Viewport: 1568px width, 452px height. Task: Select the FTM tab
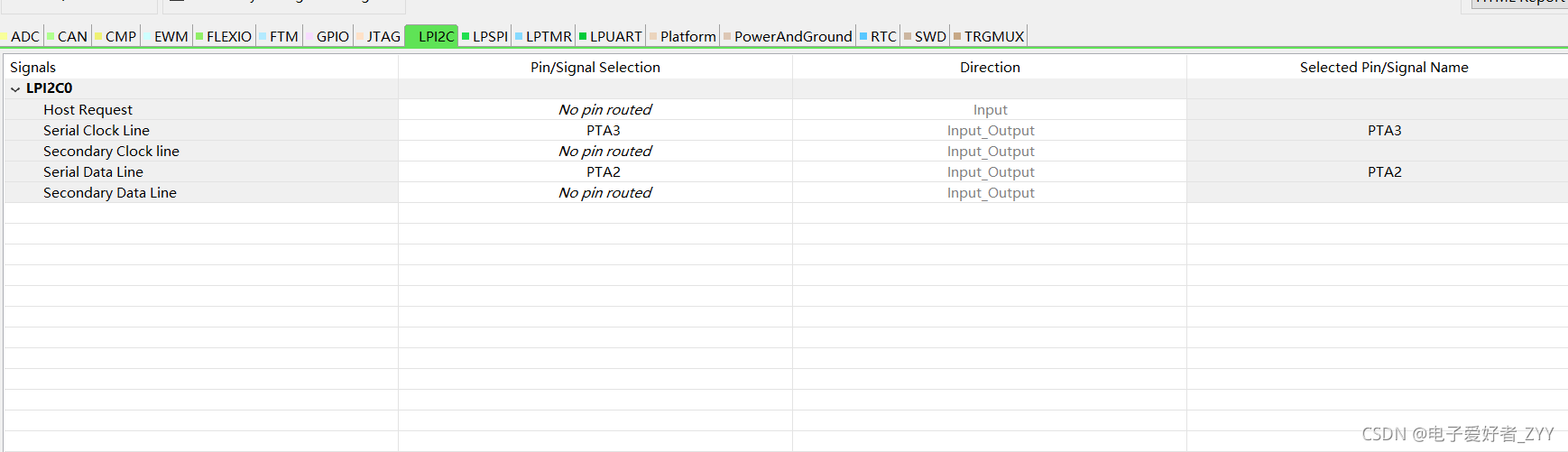[x=280, y=36]
